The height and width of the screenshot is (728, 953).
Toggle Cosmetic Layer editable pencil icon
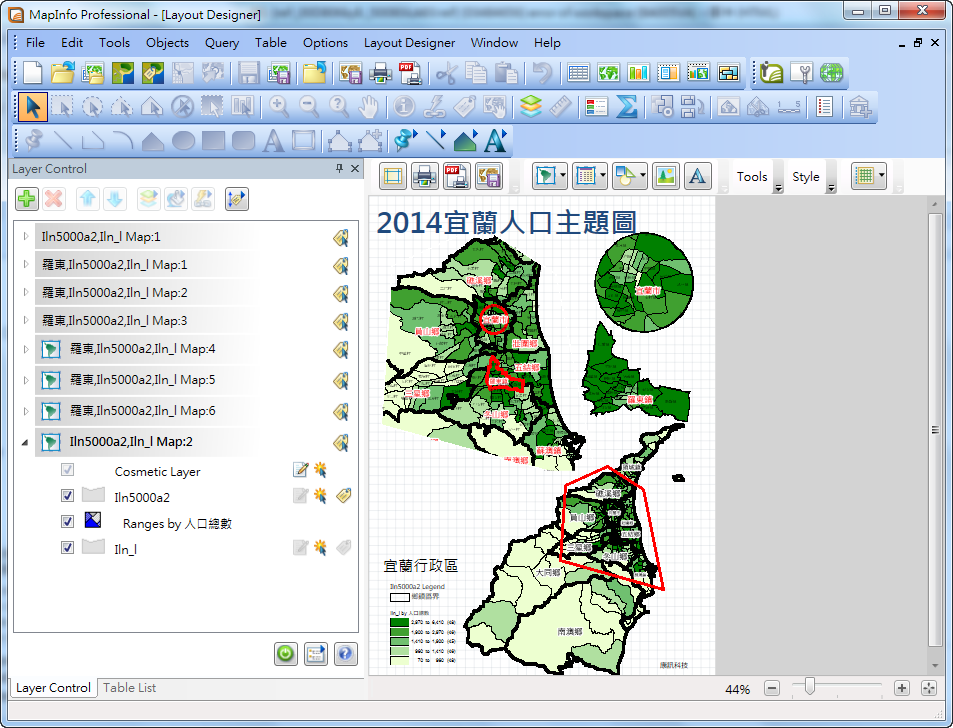300,470
